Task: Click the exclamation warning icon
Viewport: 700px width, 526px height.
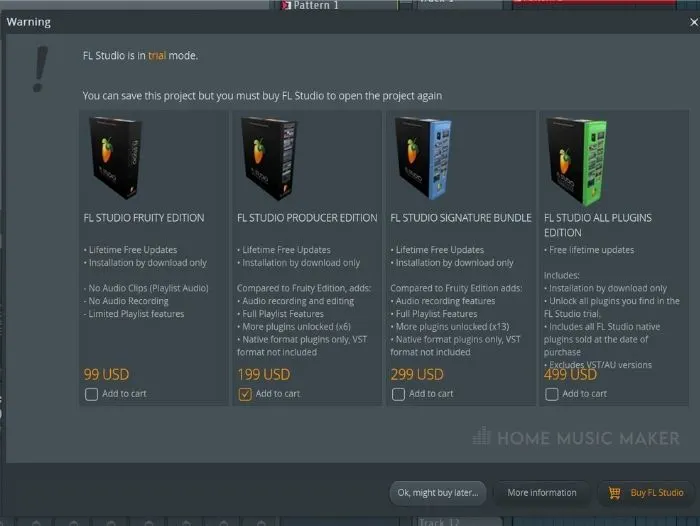Action: [x=40, y=69]
